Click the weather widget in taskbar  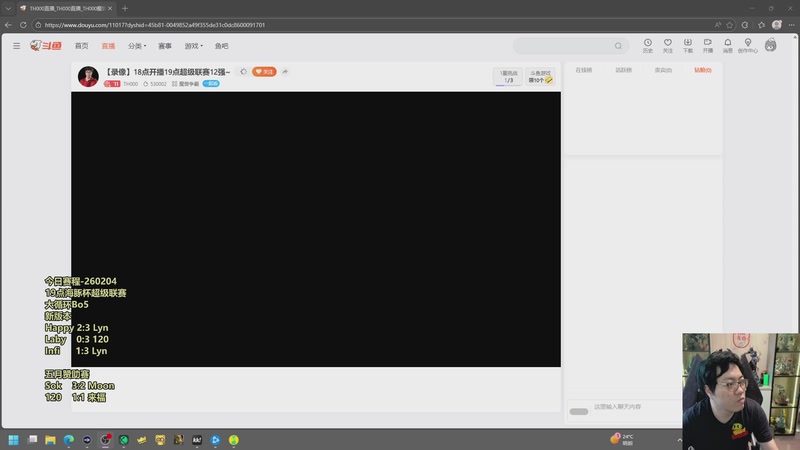622,439
